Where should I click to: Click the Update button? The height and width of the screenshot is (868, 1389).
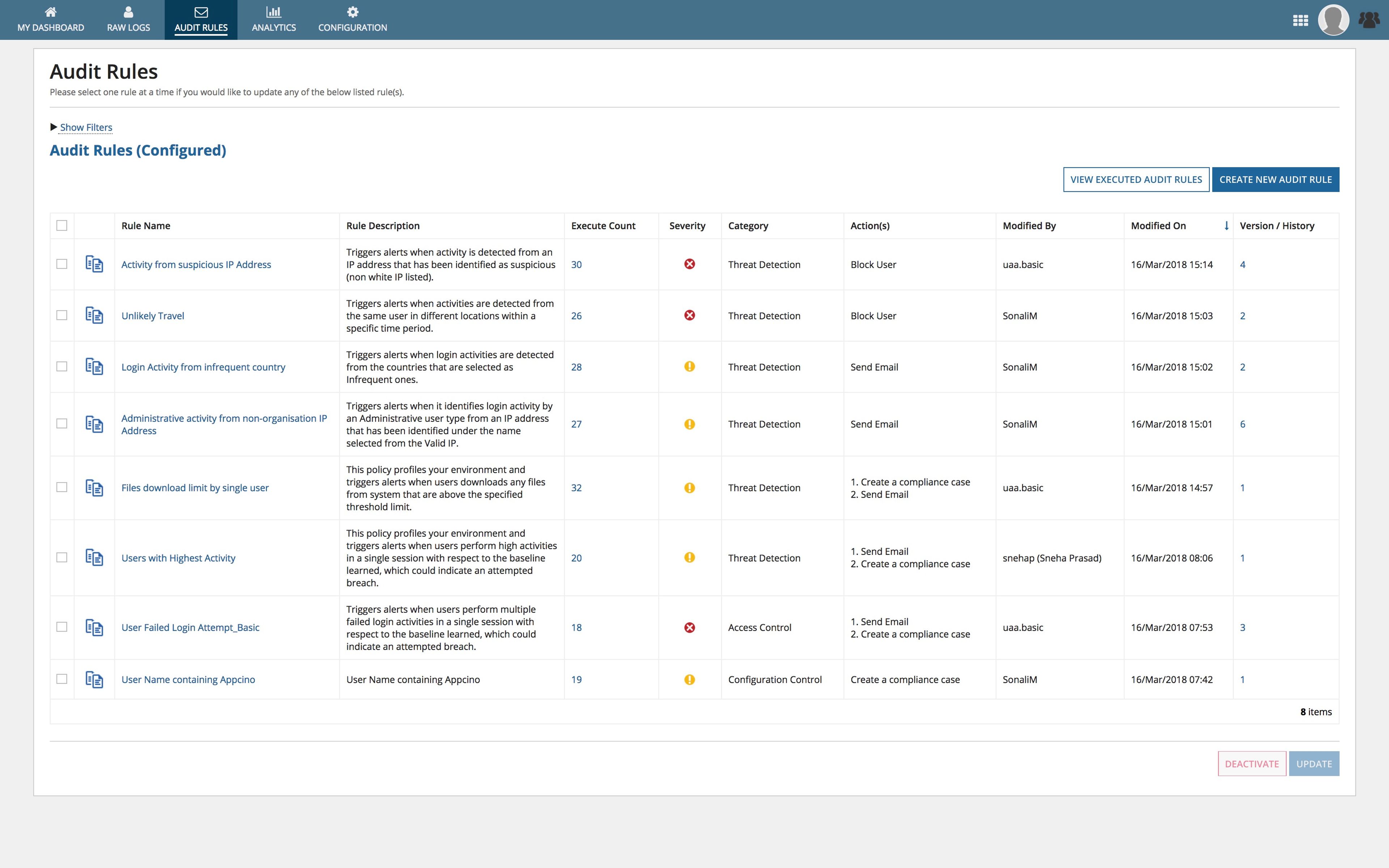[1314, 763]
